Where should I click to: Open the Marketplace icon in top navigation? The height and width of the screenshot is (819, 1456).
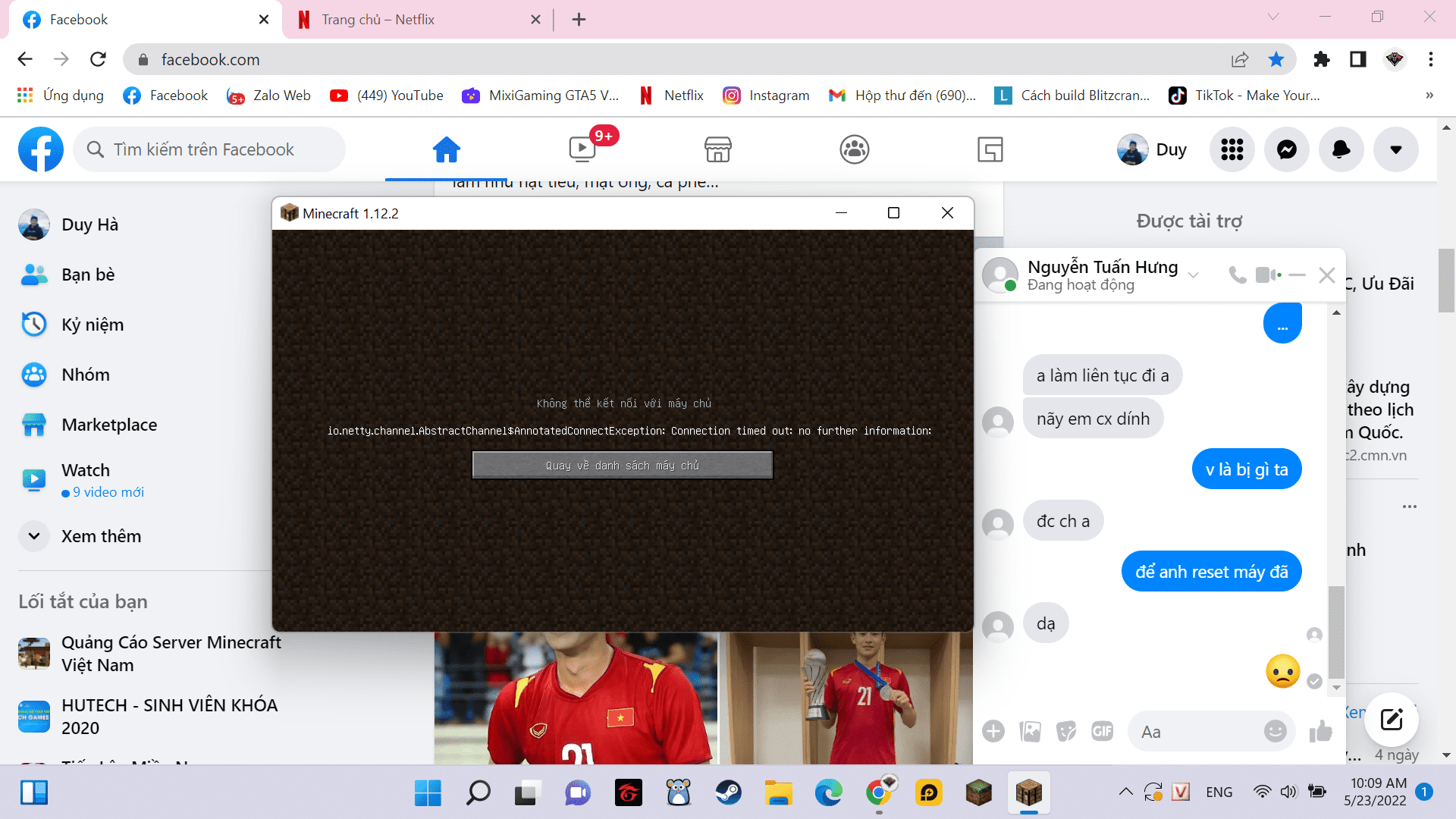point(717,149)
